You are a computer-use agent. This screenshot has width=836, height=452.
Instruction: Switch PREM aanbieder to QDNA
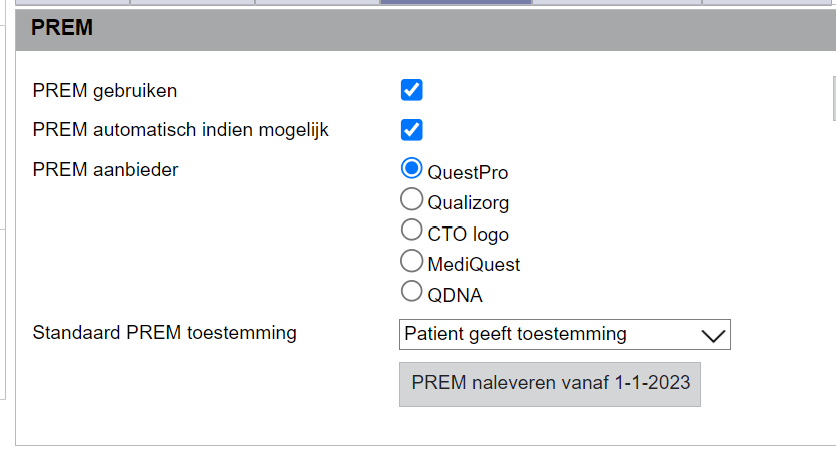(x=411, y=292)
